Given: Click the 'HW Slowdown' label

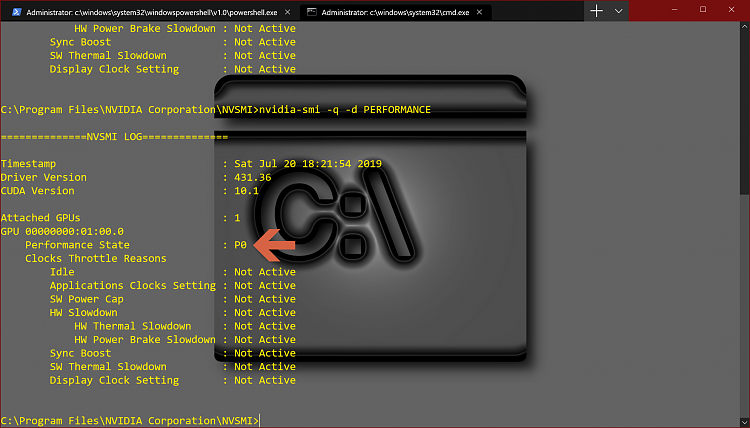Looking at the screenshot, I should coord(84,313).
